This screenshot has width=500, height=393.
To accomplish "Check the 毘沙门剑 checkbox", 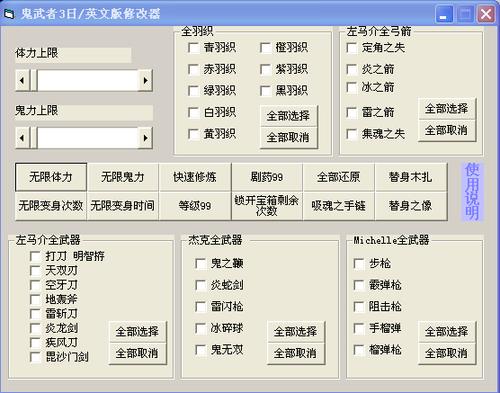I will click(x=35, y=357).
